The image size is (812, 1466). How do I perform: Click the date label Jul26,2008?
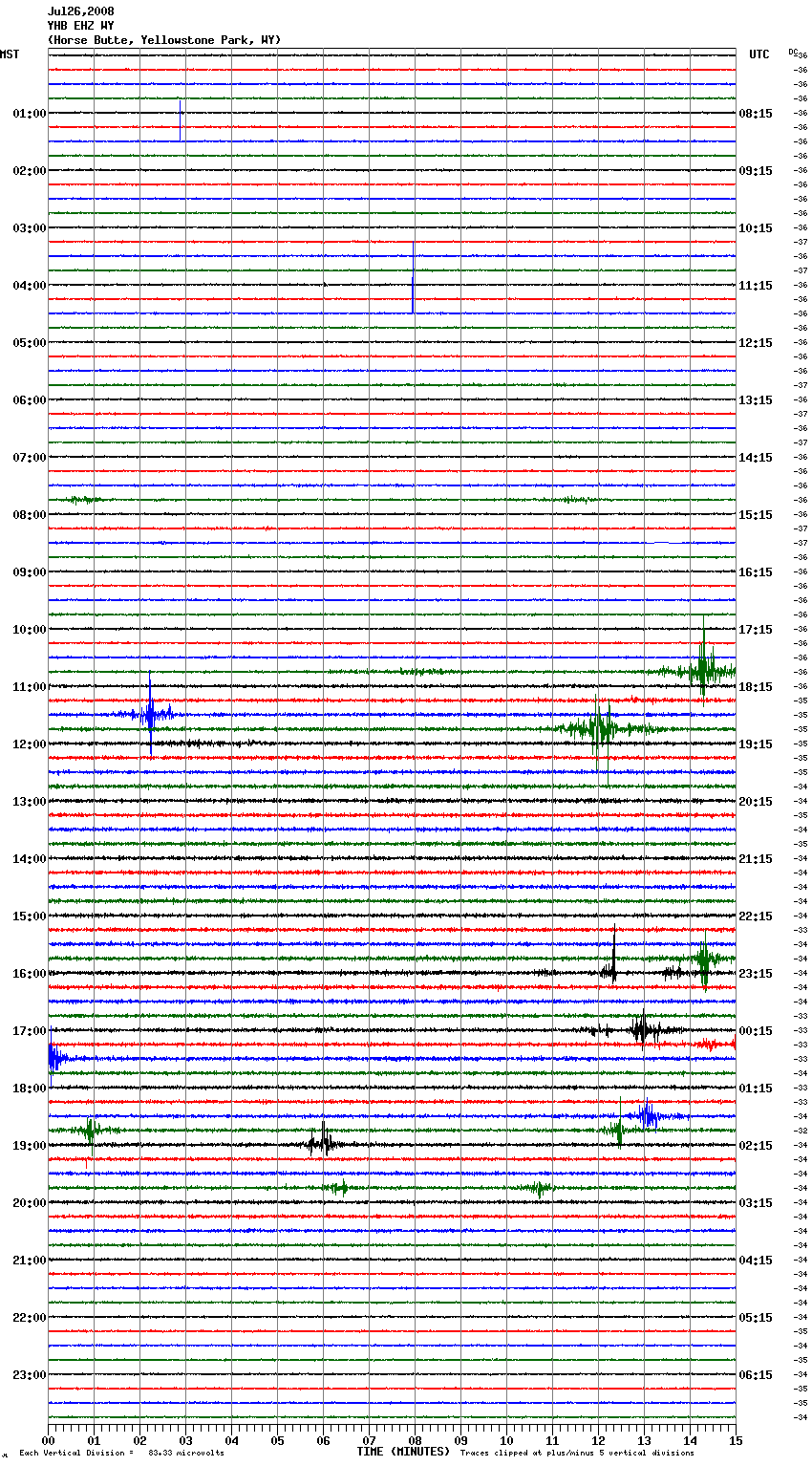pyautogui.click(x=81, y=11)
